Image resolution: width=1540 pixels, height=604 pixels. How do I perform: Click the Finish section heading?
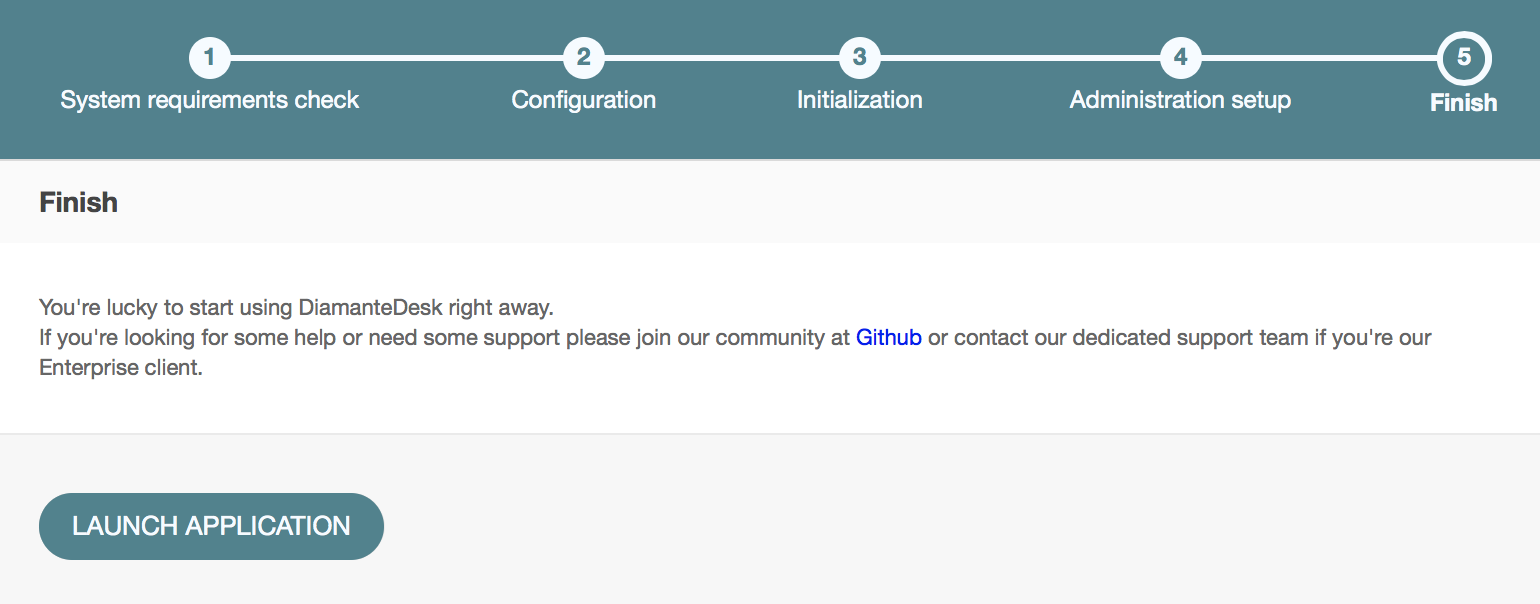tap(79, 202)
